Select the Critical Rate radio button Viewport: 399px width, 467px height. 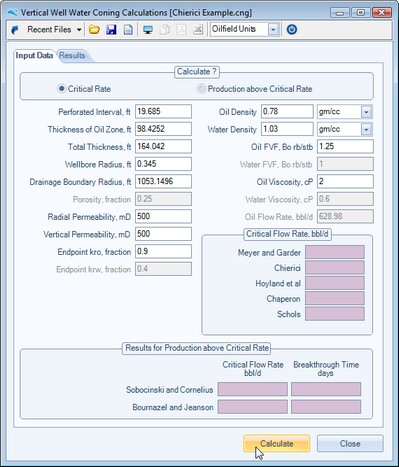tap(61, 89)
